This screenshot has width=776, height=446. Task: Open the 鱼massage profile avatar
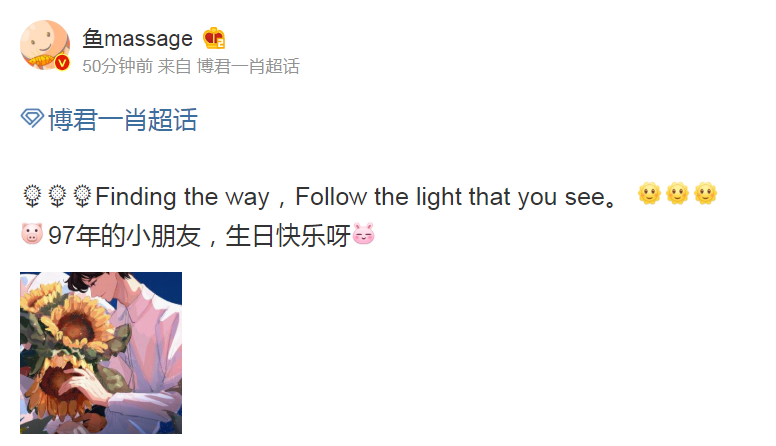(x=45, y=45)
